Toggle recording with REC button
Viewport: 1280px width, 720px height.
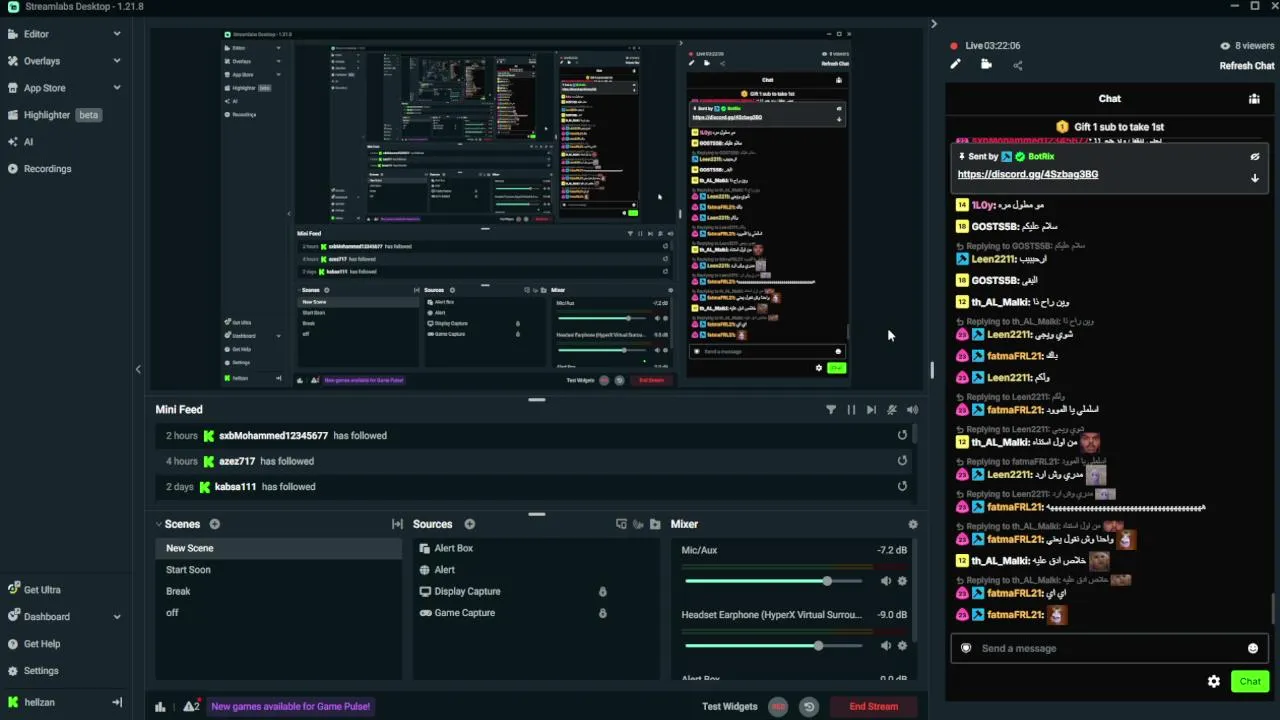click(778, 706)
